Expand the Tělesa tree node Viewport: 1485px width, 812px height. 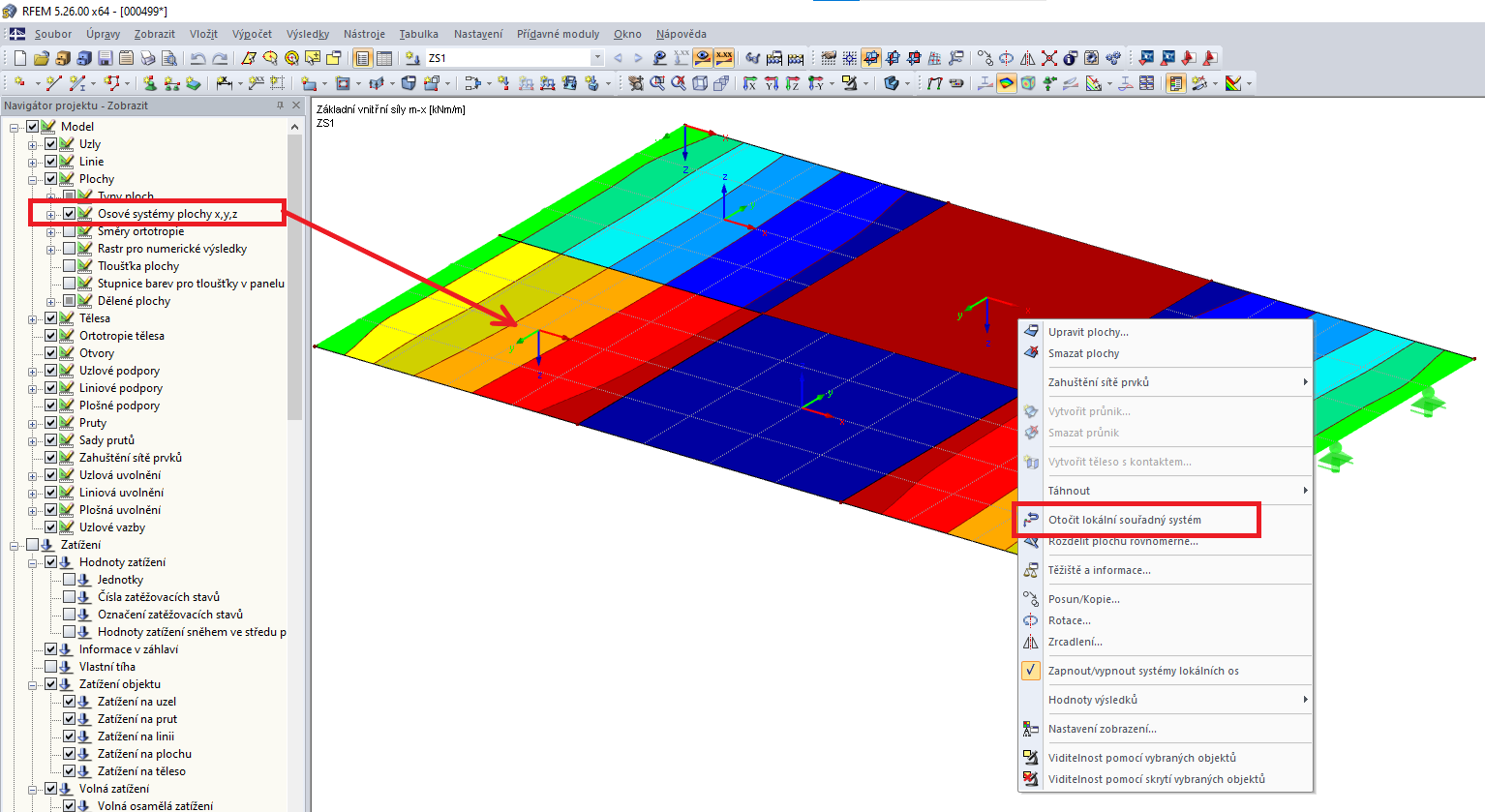[x=32, y=318]
